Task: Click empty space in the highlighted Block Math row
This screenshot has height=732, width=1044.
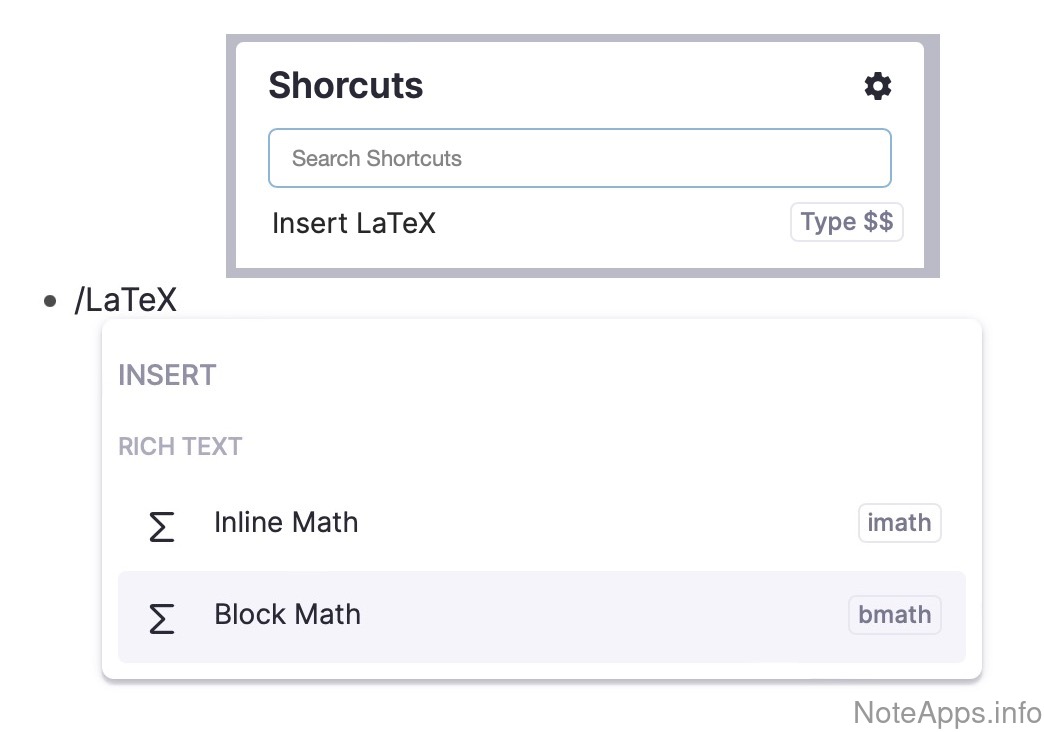Action: pos(600,616)
